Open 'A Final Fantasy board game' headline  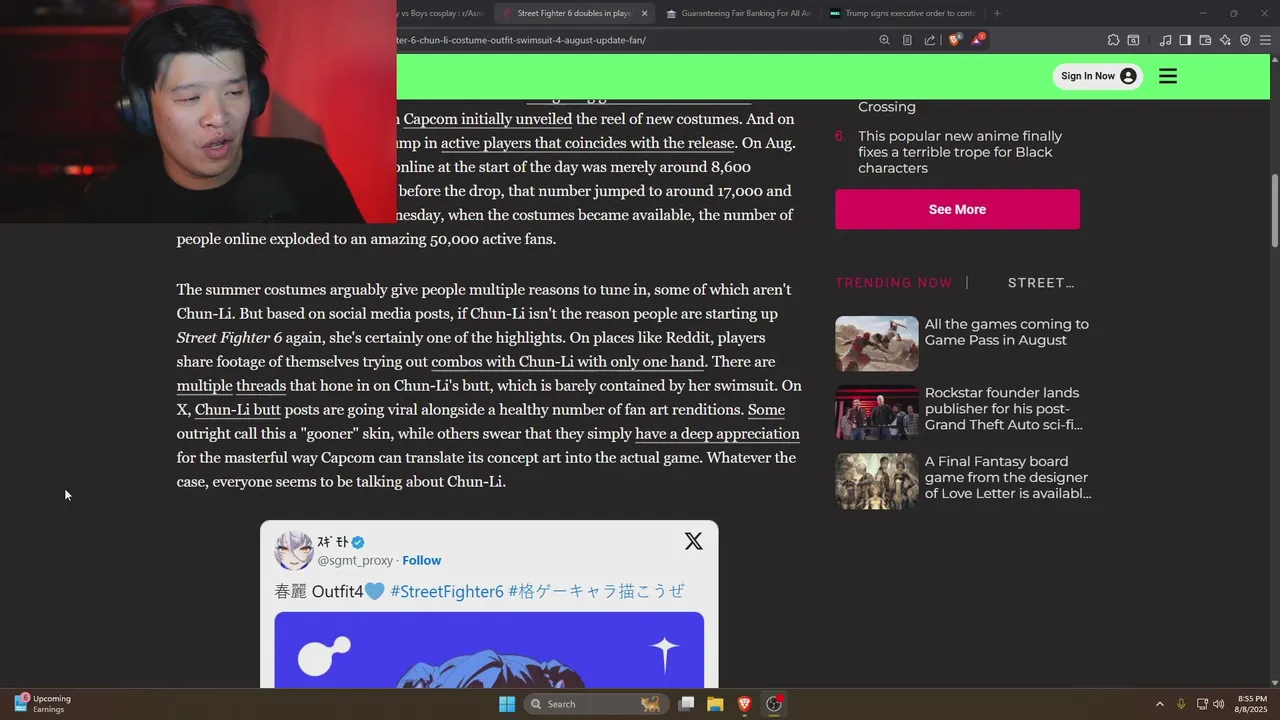(x=1008, y=477)
